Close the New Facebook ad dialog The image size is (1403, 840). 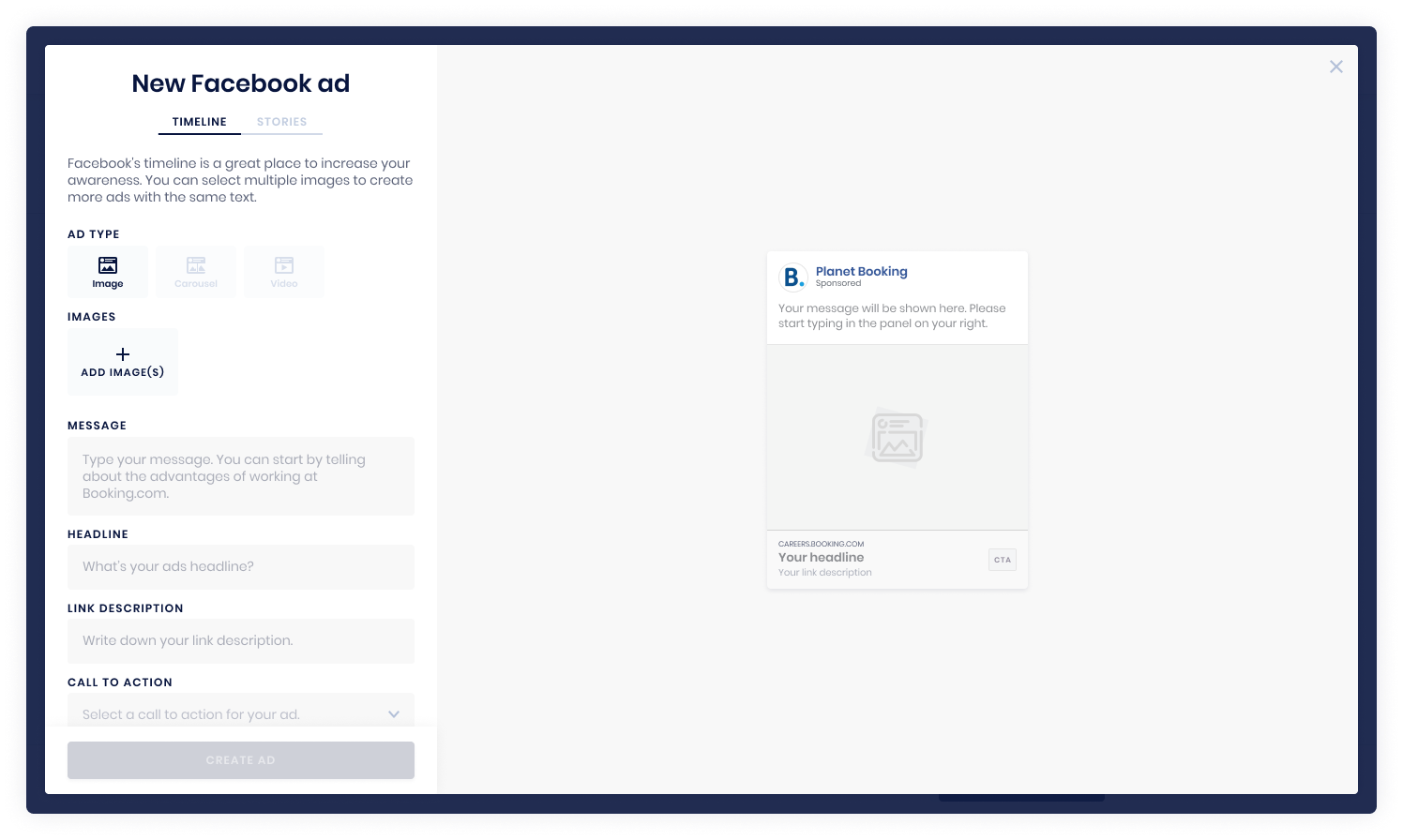[x=1336, y=67]
